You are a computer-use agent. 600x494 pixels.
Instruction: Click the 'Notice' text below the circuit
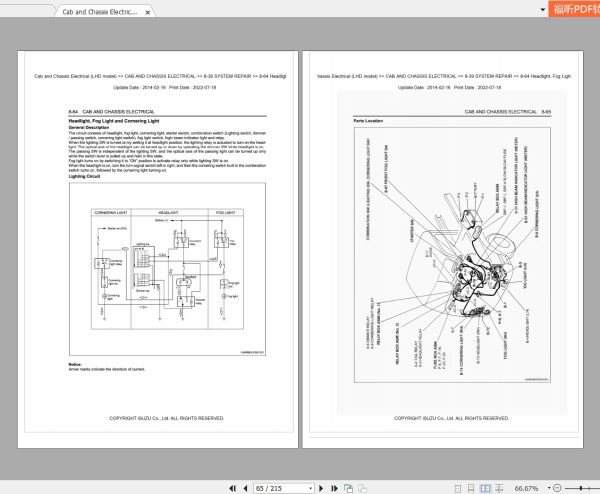(75, 364)
